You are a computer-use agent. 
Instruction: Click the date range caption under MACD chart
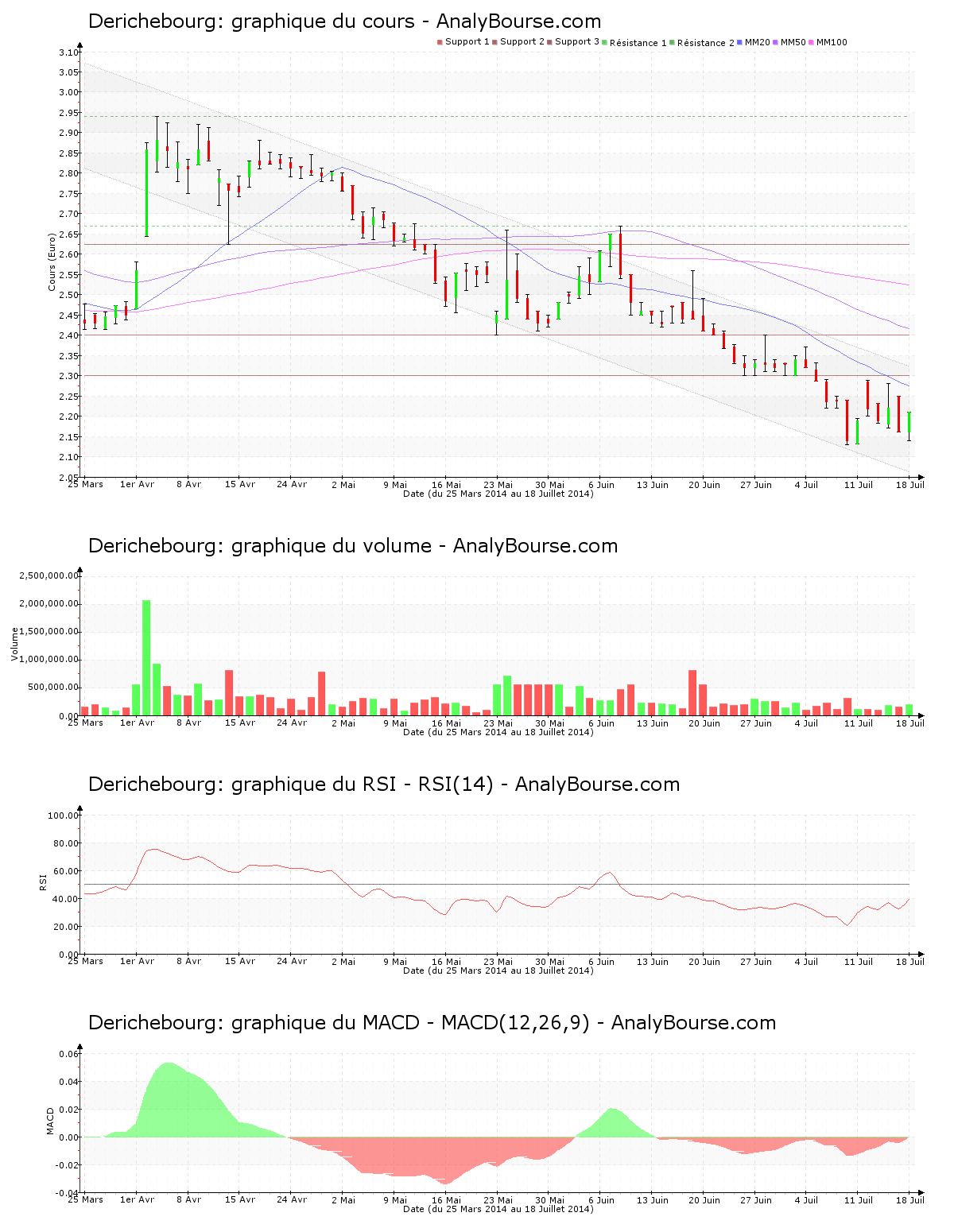[498, 1209]
